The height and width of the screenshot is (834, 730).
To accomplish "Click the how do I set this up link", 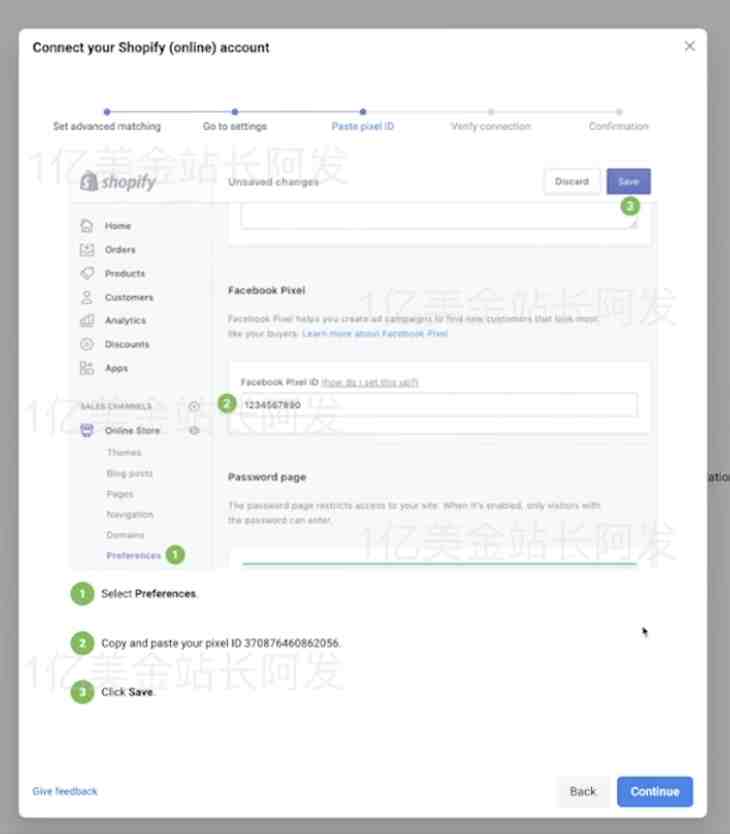I will point(370,382).
